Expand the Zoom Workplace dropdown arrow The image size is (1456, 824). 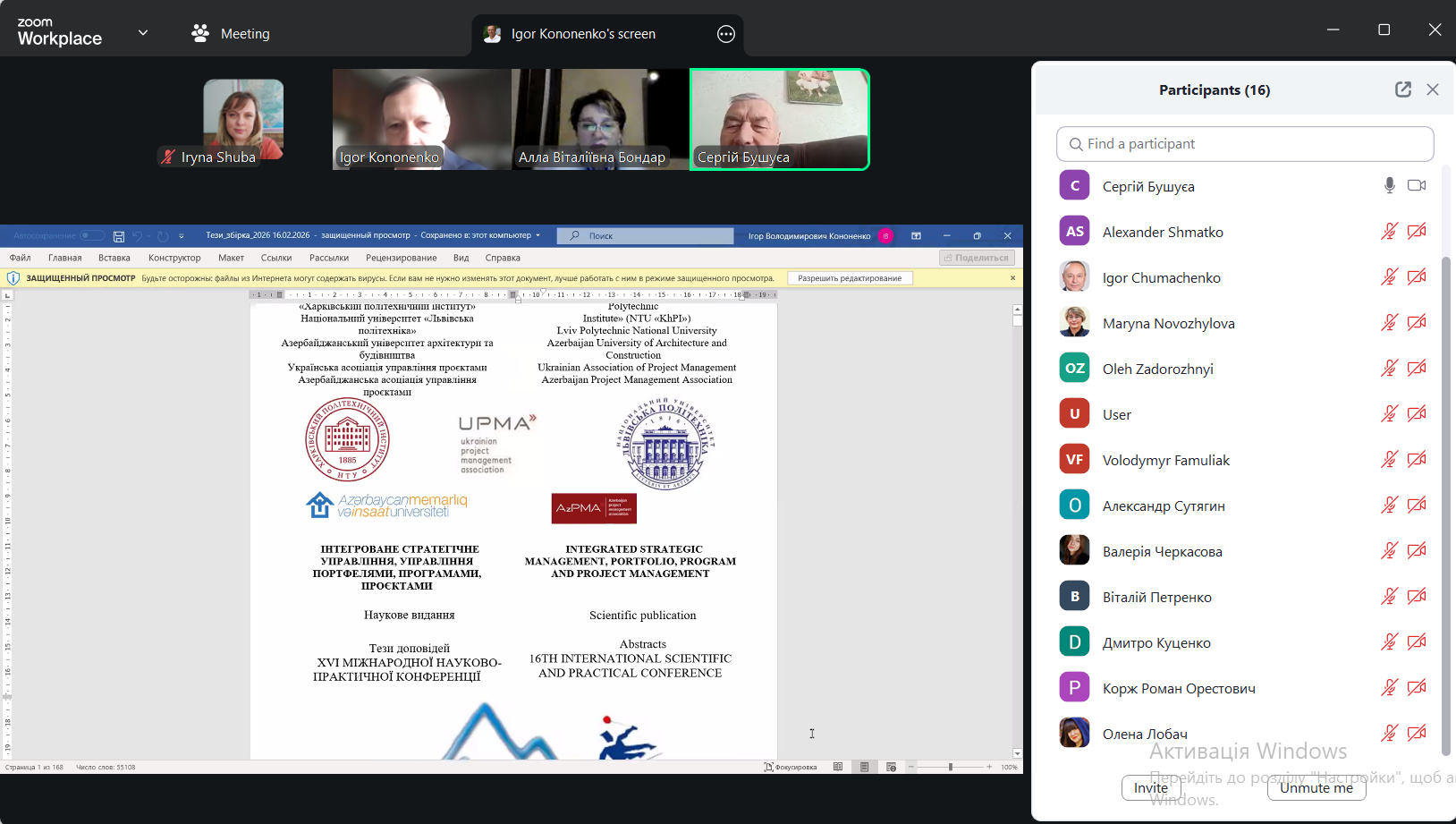point(143,33)
